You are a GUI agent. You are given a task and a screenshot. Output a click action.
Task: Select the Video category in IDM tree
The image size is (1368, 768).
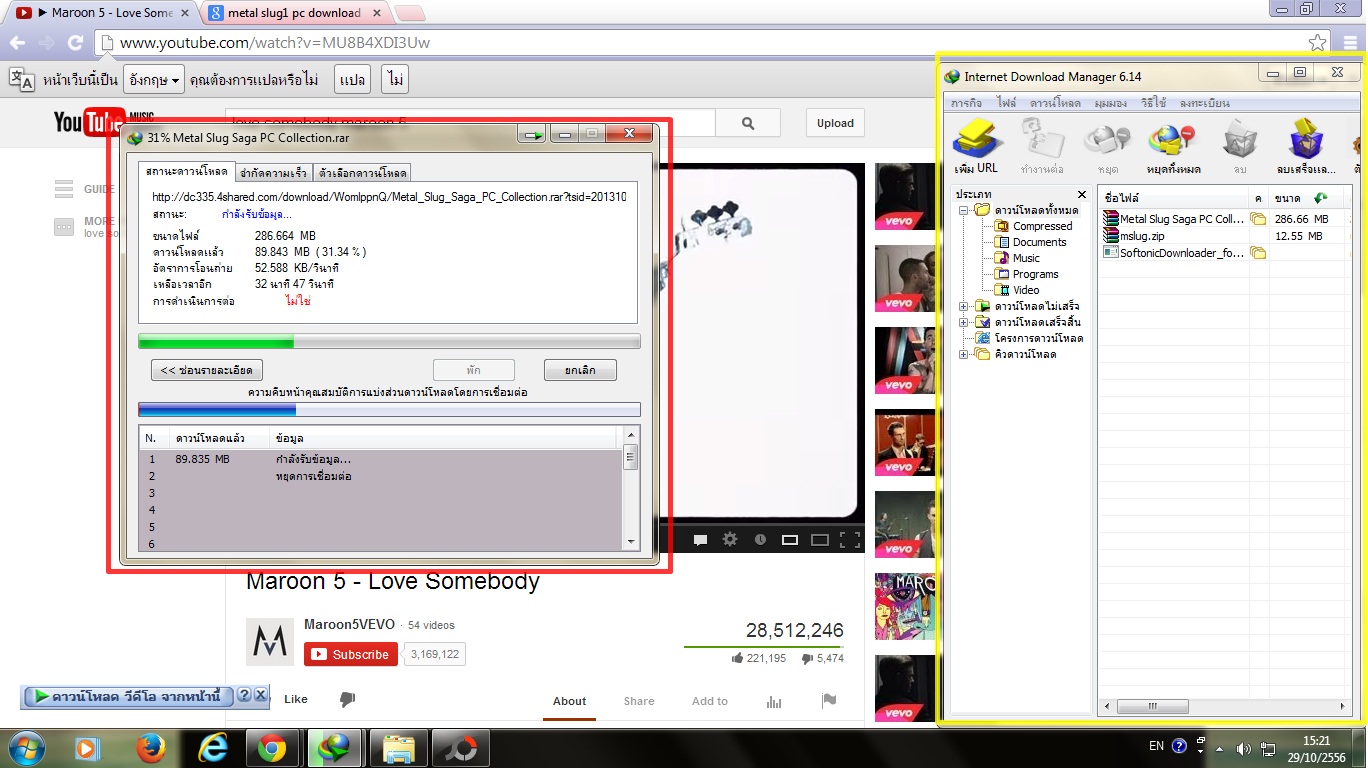(x=1026, y=290)
